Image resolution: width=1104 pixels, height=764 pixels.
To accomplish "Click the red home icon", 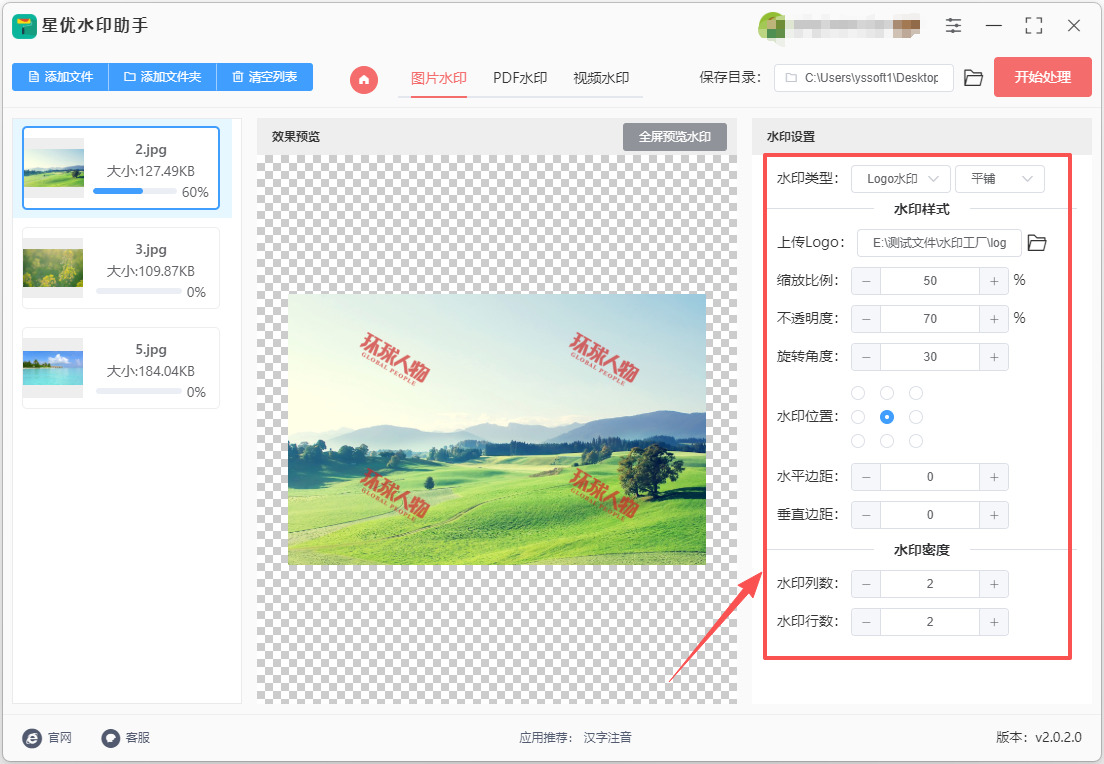I will click(x=363, y=80).
